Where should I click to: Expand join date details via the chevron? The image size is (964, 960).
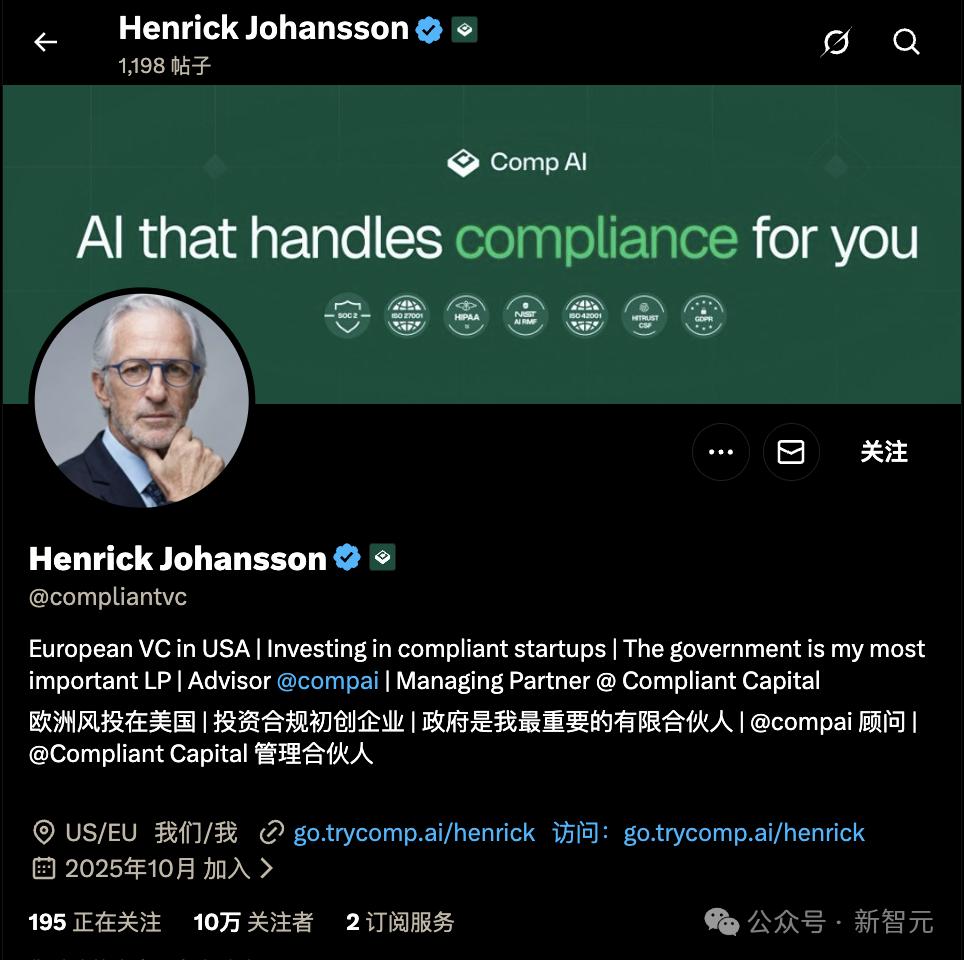tap(266, 868)
